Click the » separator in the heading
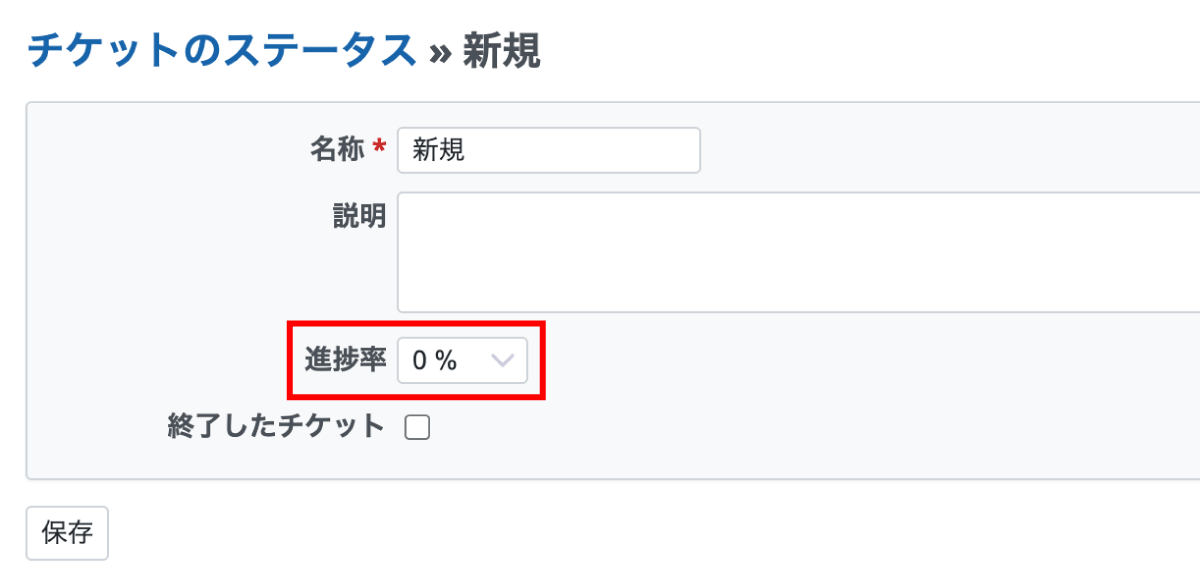 click(439, 52)
